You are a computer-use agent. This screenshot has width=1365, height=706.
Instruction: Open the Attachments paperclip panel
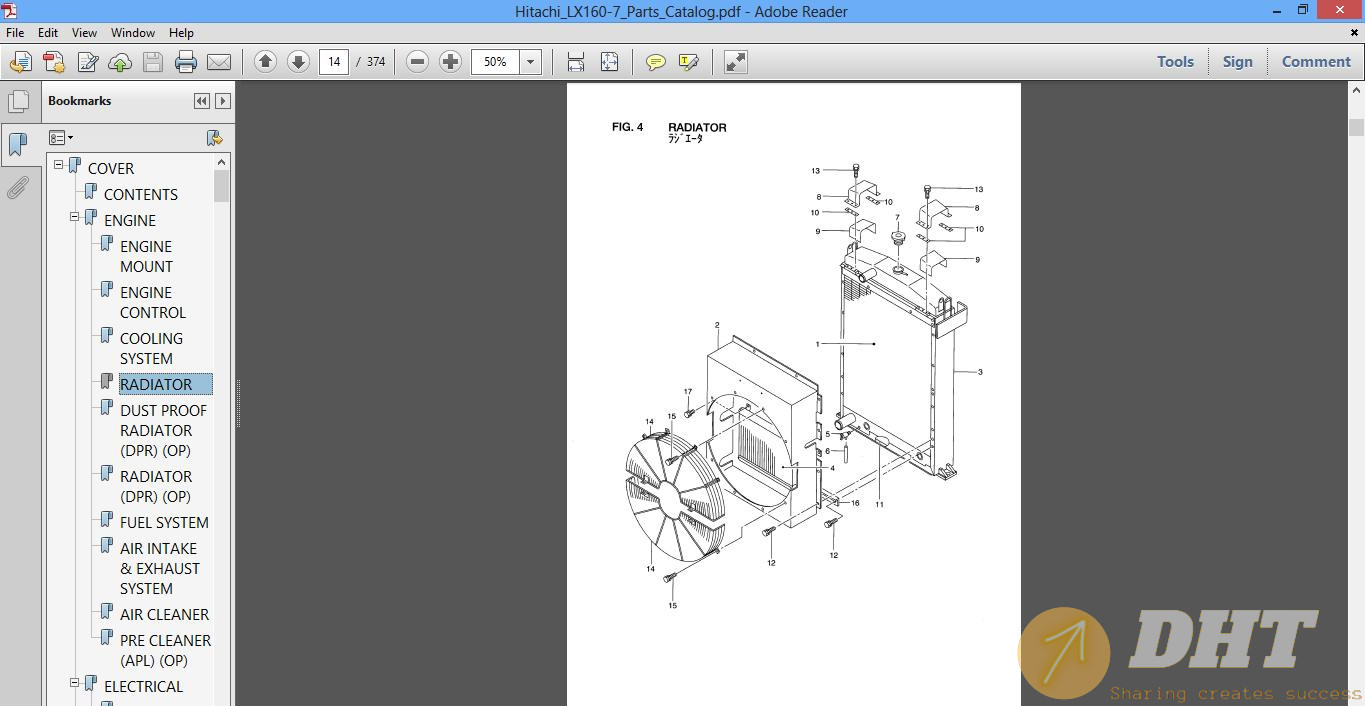pyautogui.click(x=18, y=188)
